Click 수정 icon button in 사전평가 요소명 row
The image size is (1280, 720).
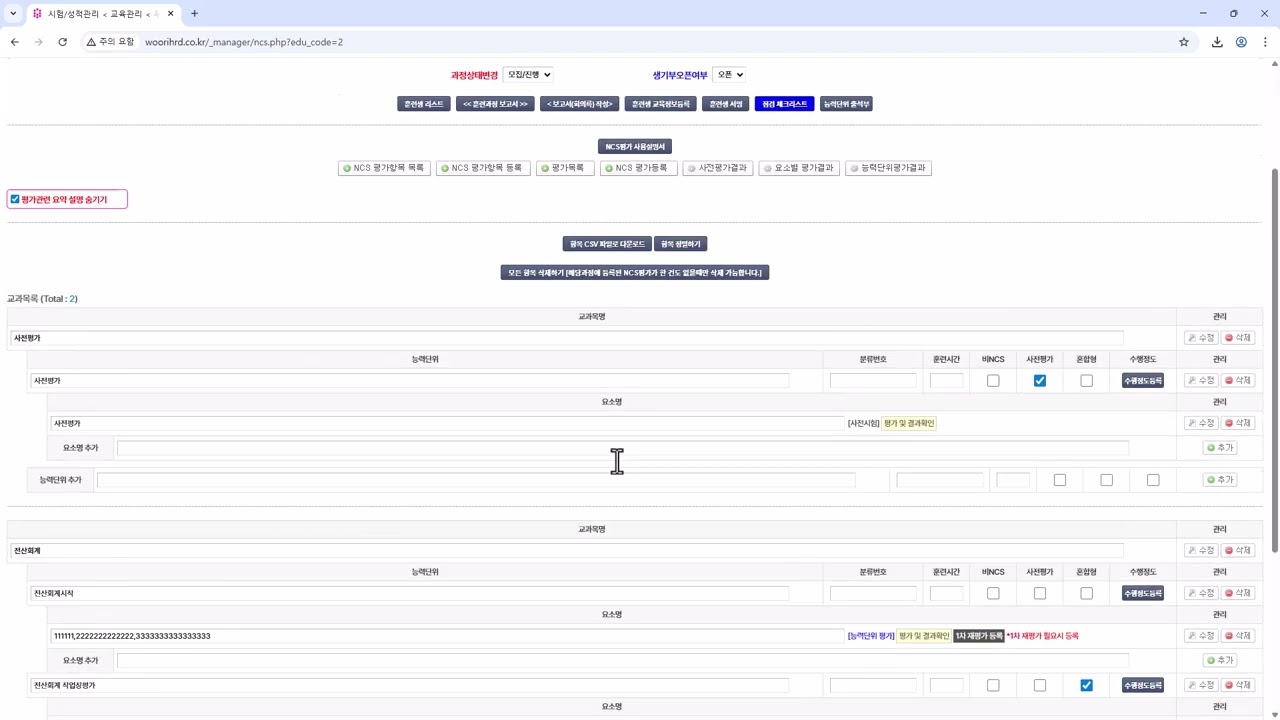pyautogui.click(x=1201, y=423)
